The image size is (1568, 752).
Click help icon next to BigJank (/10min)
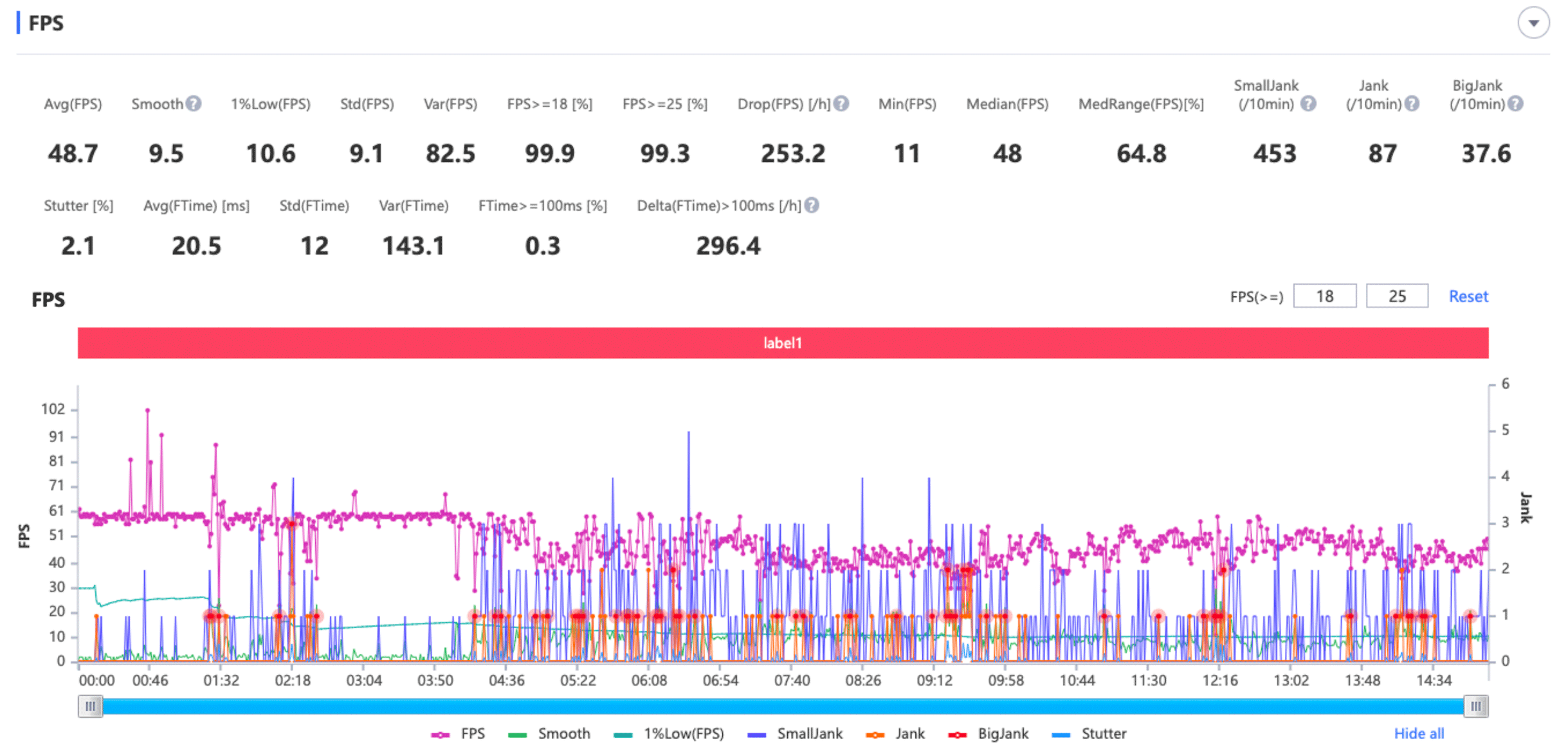click(x=1515, y=103)
